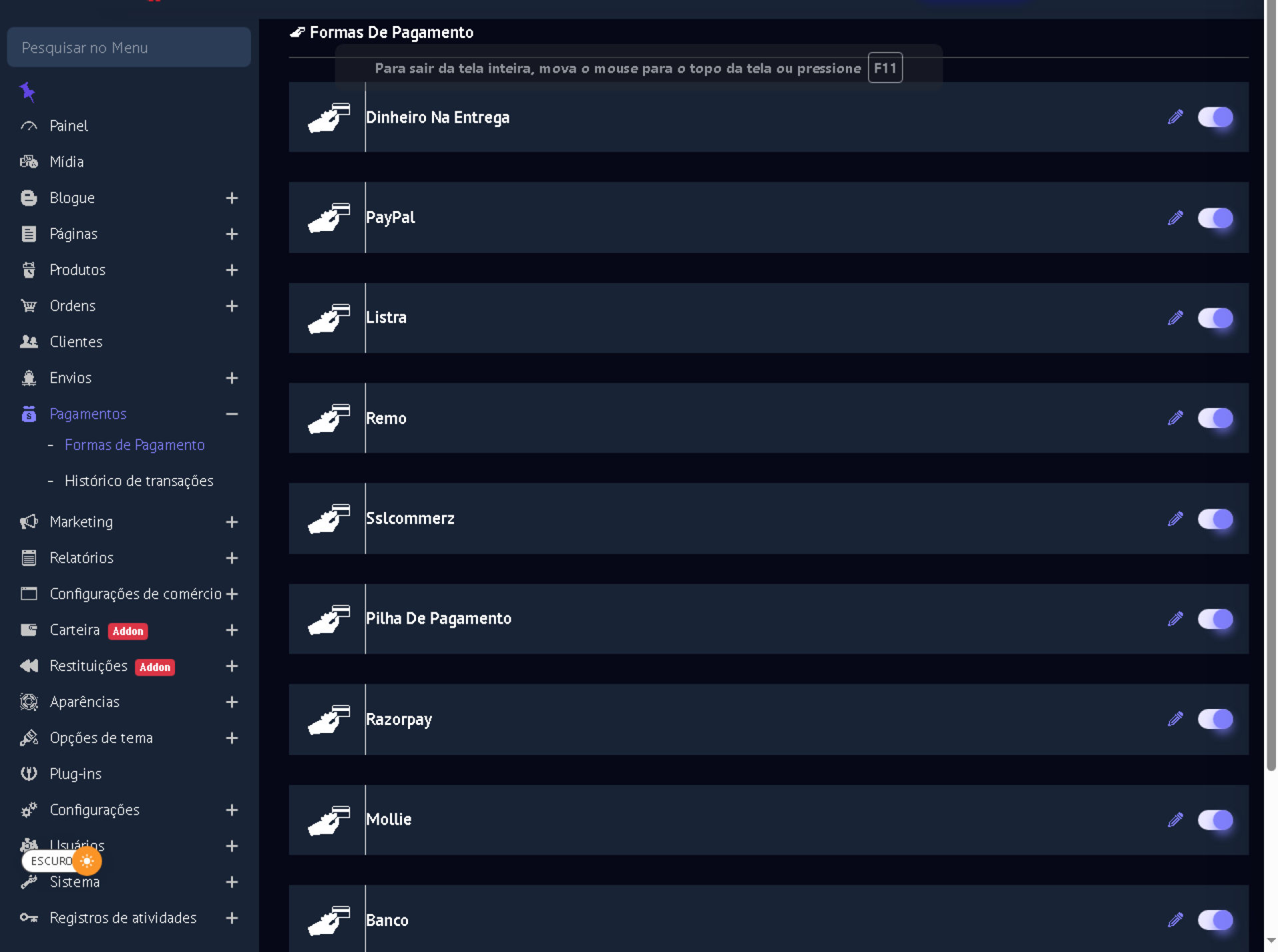1278x952 pixels.
Task: Collapse the Pagamentos menu section
Action: pyautogui.click(x=232, y=413)
